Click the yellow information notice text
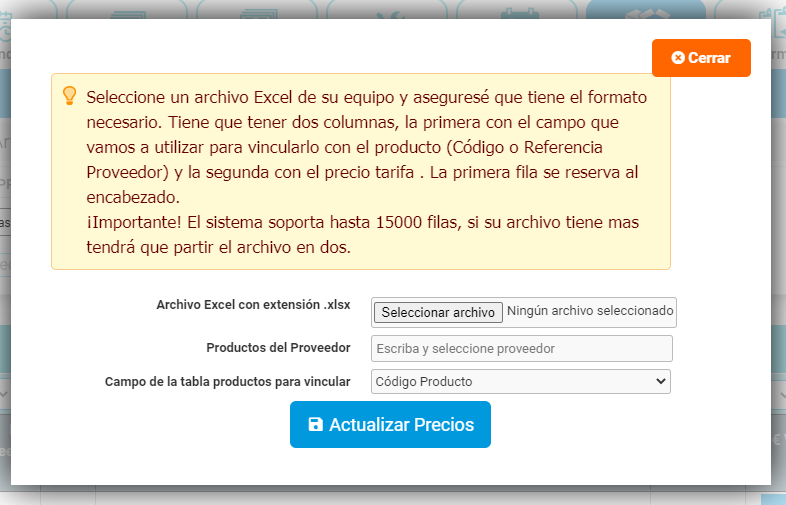 (366, 172)
